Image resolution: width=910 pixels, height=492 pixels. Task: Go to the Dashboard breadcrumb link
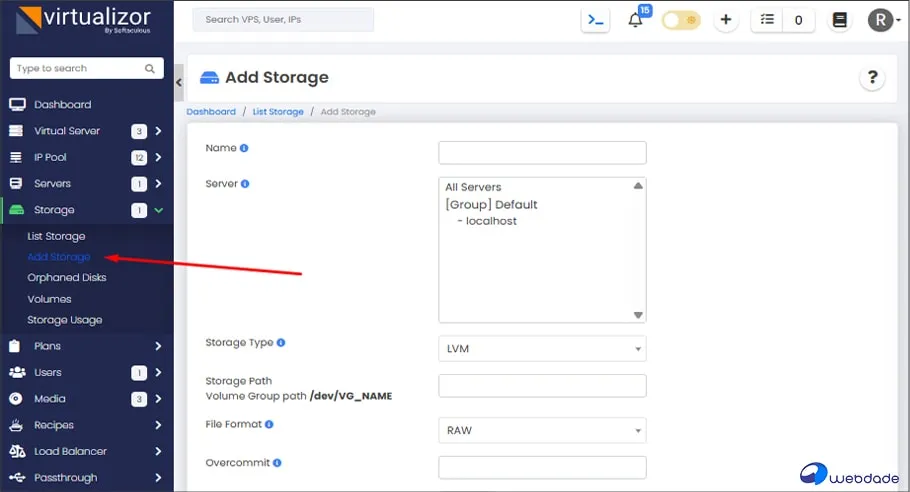pos(211,112)
